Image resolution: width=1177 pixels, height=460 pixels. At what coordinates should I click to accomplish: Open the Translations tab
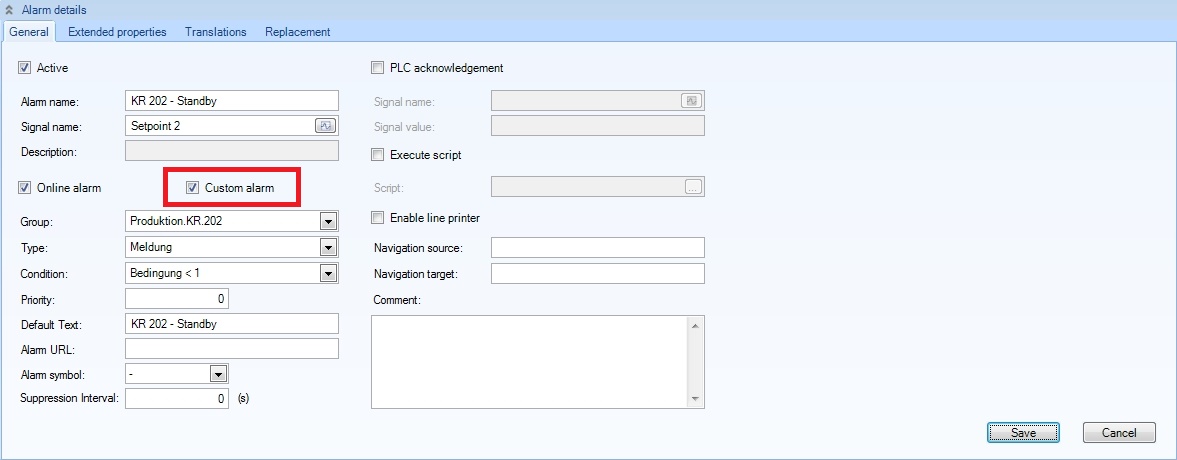[215, 32]
